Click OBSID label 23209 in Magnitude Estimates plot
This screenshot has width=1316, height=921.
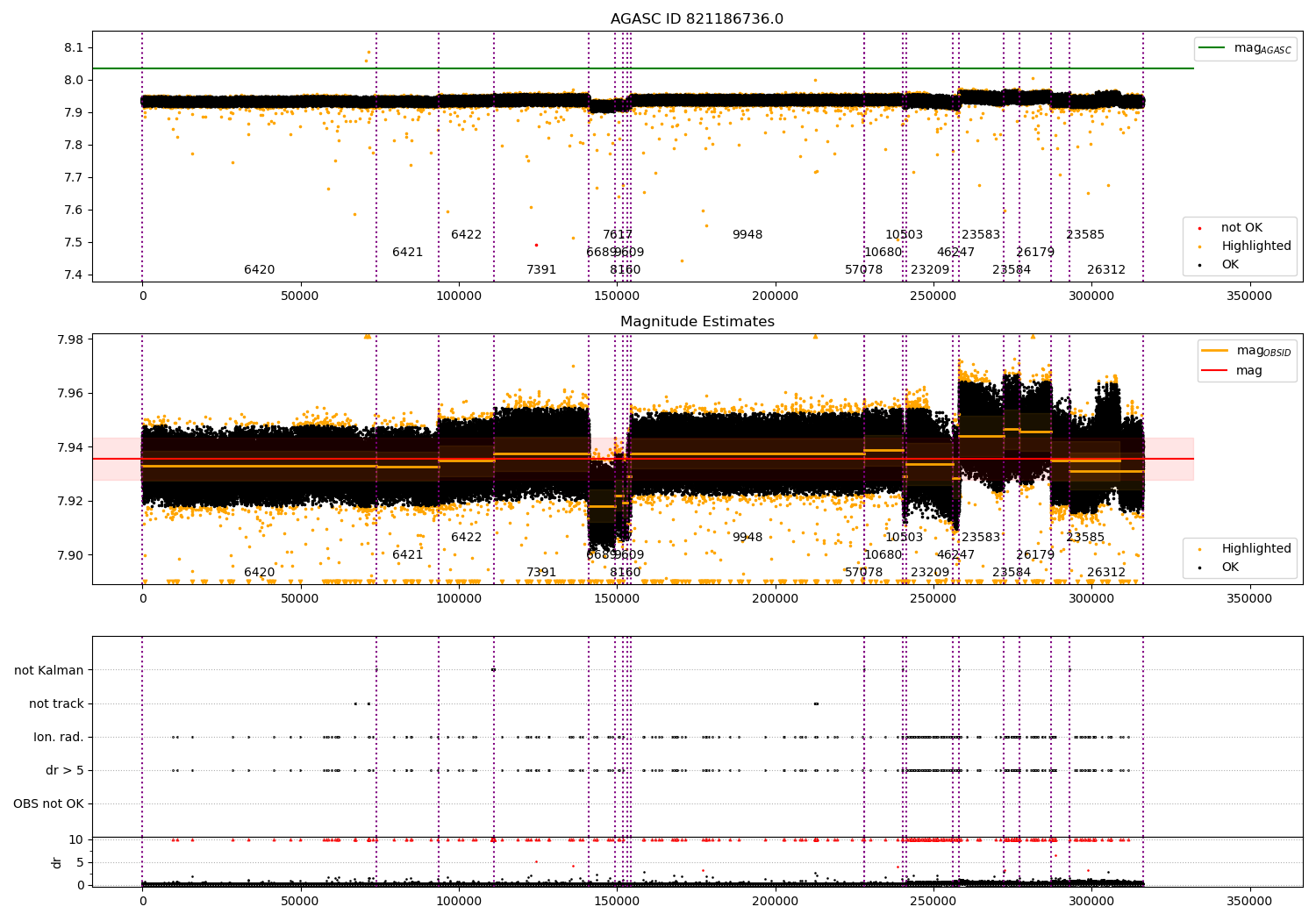930,573
